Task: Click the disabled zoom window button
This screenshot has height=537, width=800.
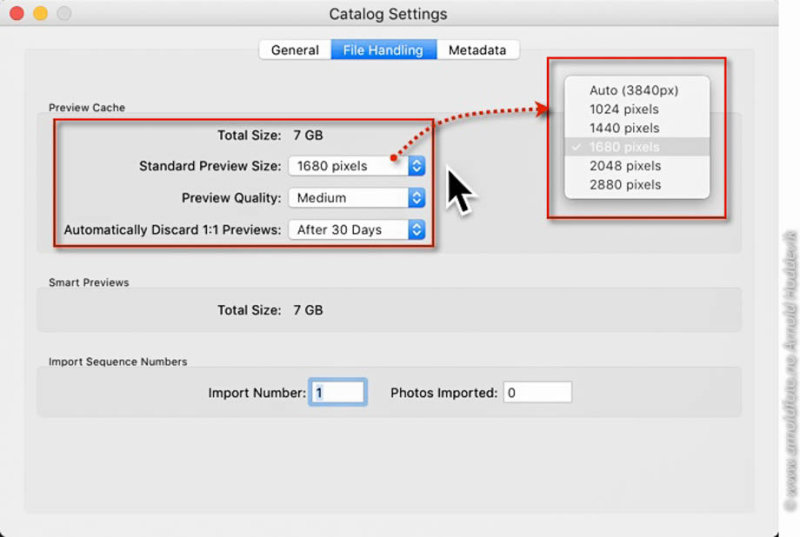Action: point(64,13)
